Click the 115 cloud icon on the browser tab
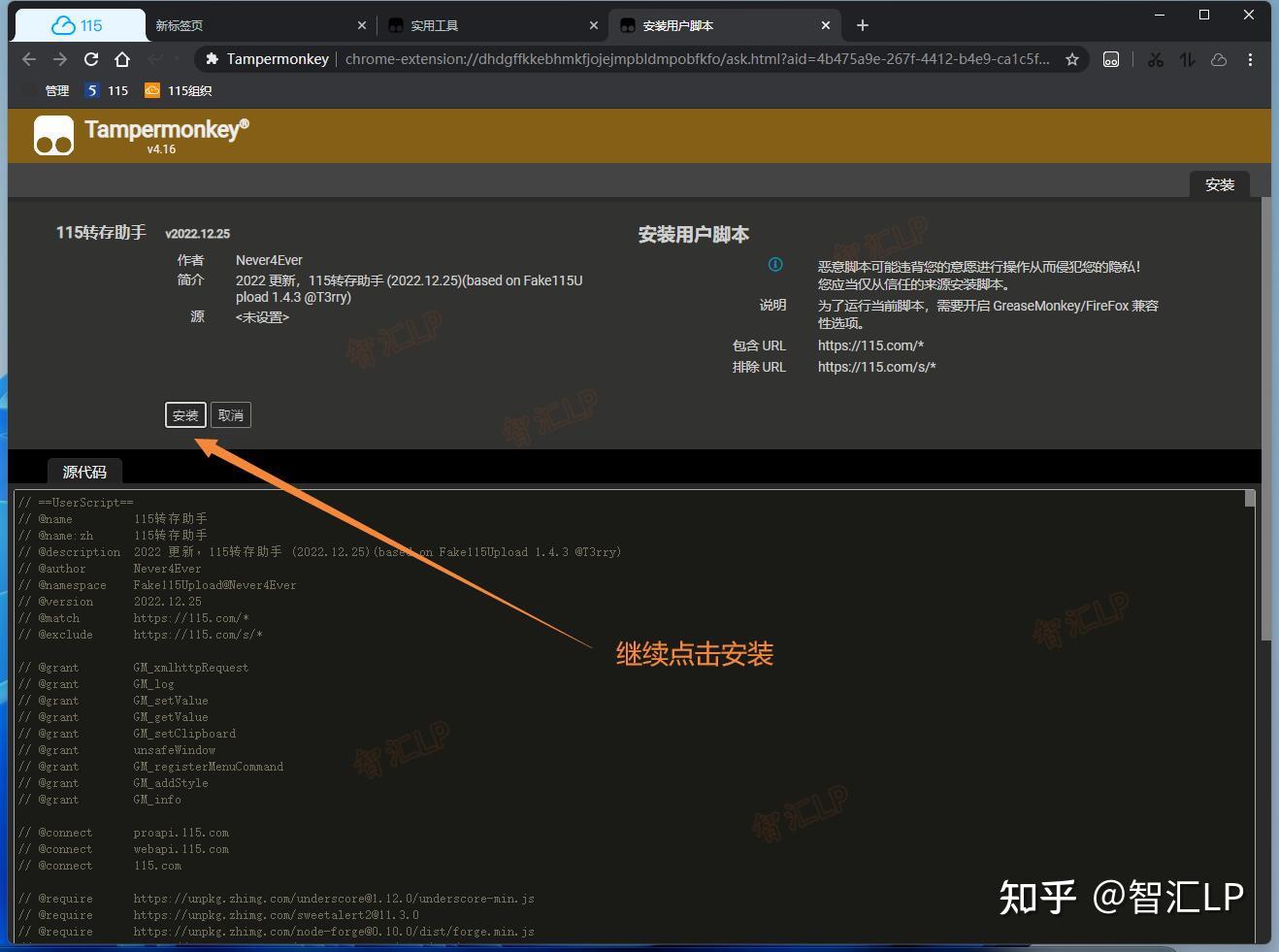This screenshot has height=952, width=1279. [61, 24]
